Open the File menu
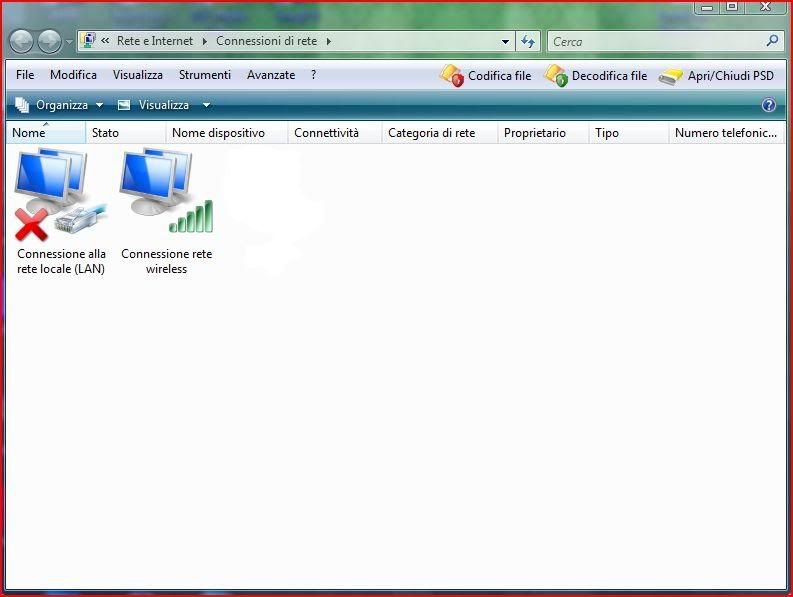 tap(25, 75)
